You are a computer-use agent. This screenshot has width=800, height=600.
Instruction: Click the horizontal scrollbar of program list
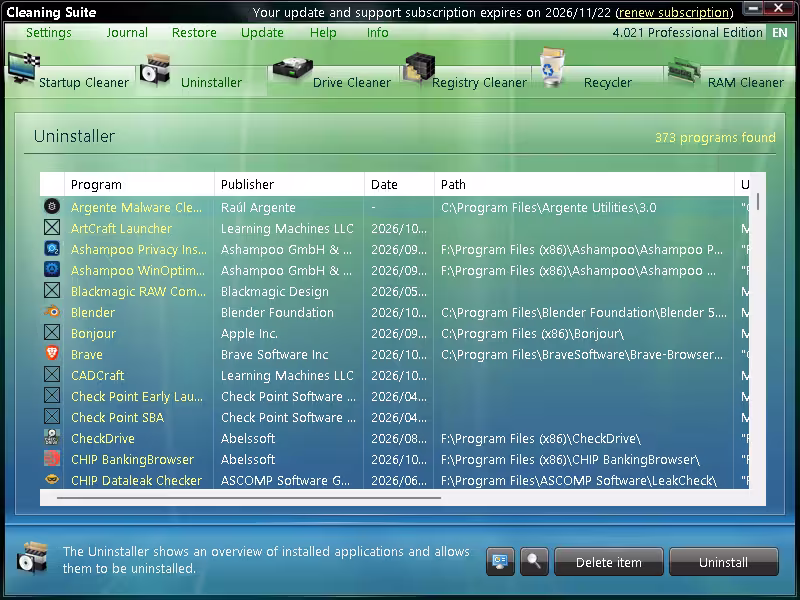click(249, 497)
